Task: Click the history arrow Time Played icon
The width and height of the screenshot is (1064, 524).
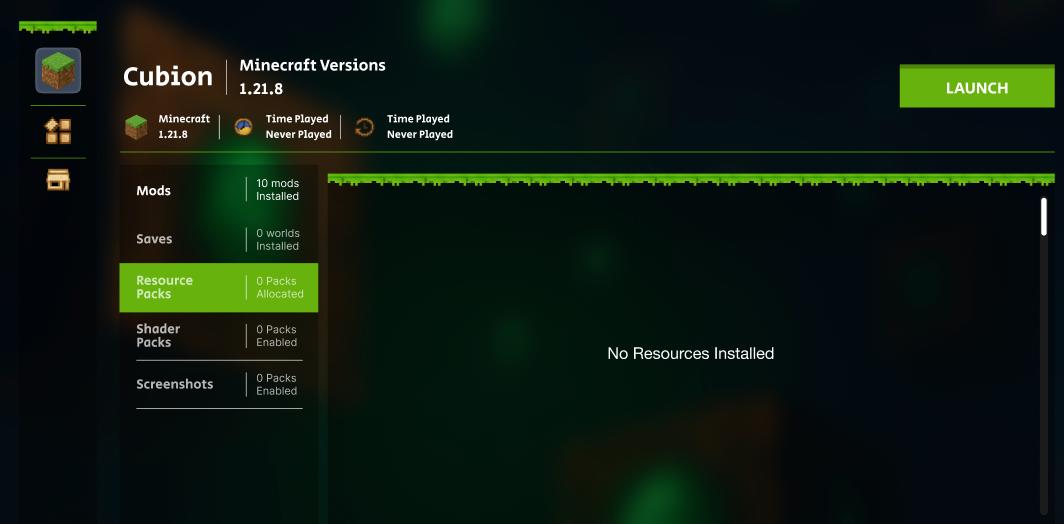Action: 364,127
